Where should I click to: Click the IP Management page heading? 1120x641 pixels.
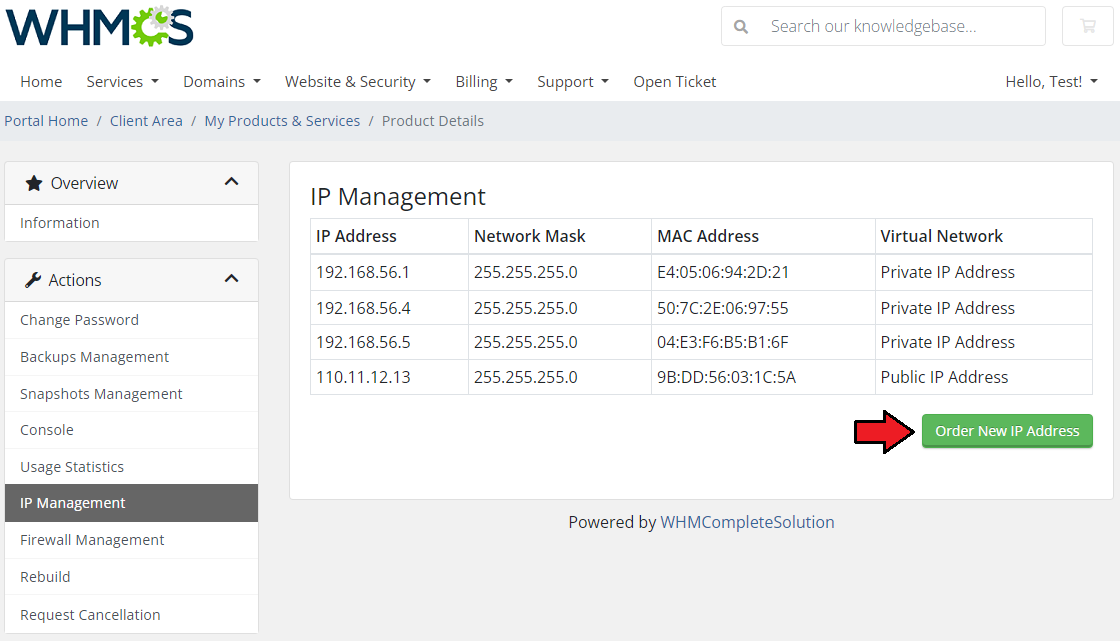click(x=398, y=197)
